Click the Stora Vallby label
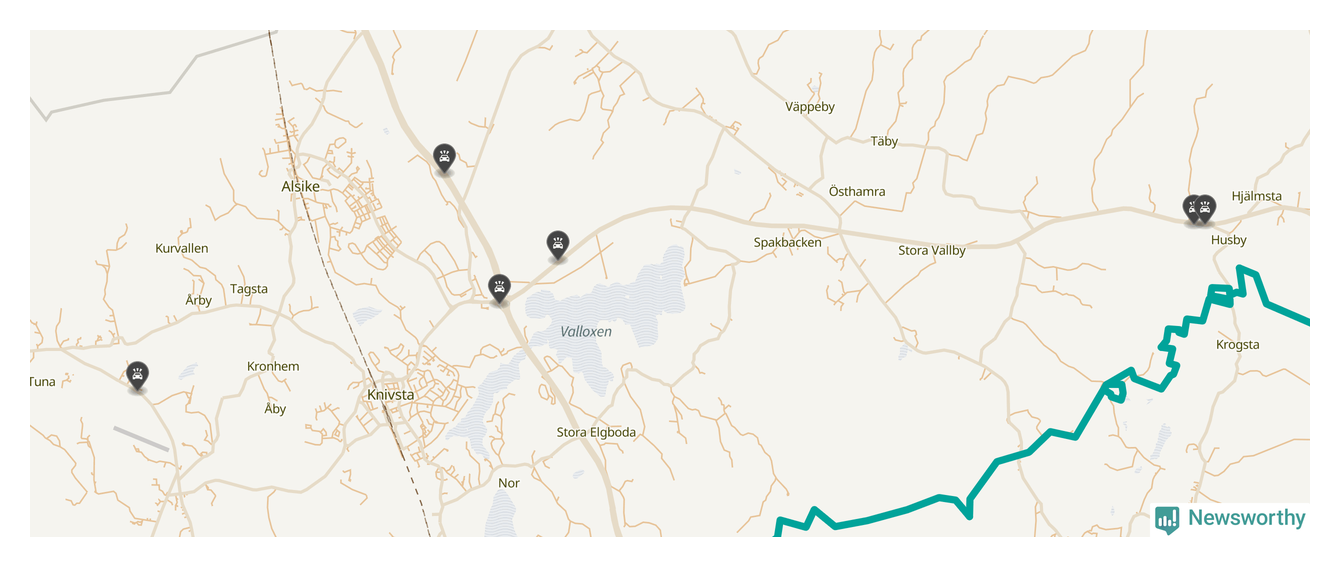Image resolution: width=1340 pixels, height=567 pixels. coord(932,250)
